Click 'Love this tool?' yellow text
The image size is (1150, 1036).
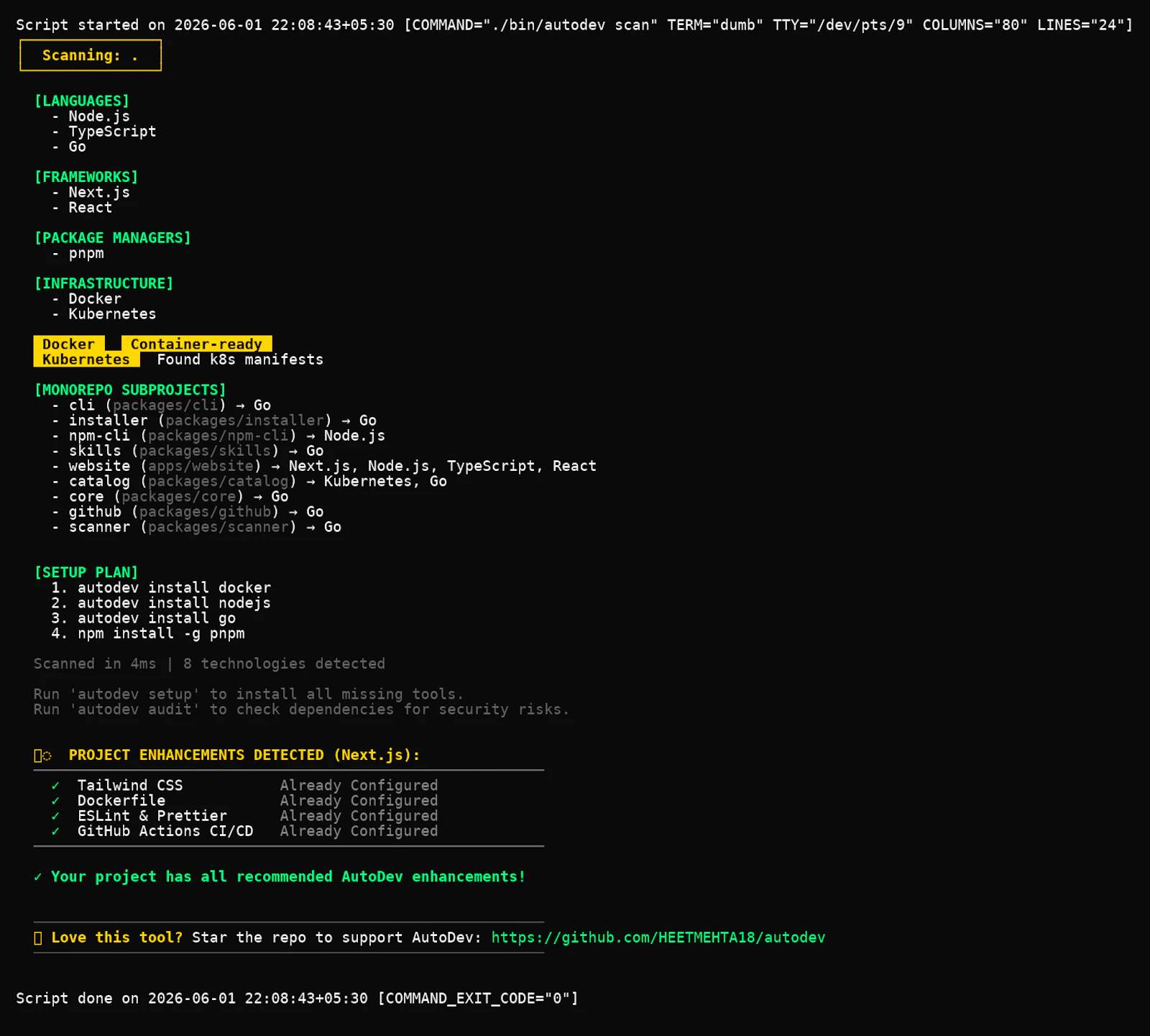click(117, 938)
